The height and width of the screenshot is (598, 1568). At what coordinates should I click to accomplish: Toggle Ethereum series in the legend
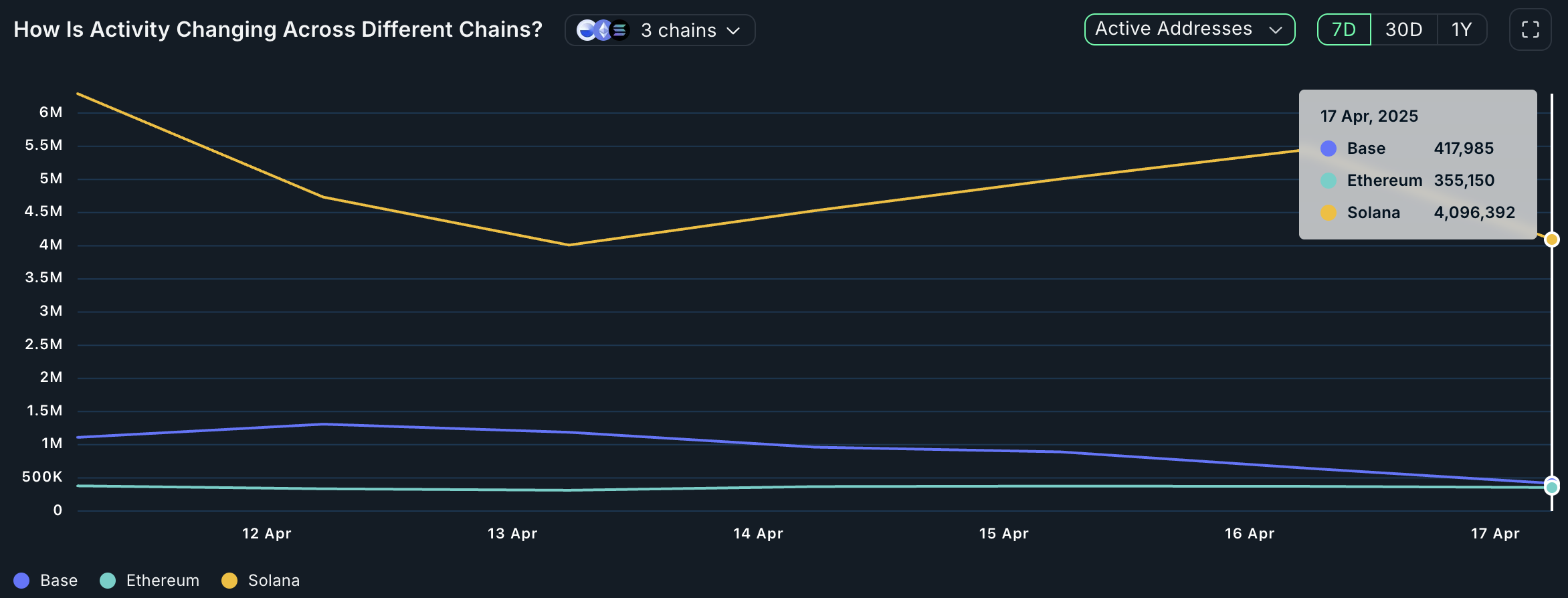pyautogui.click(x=150, y=581)
